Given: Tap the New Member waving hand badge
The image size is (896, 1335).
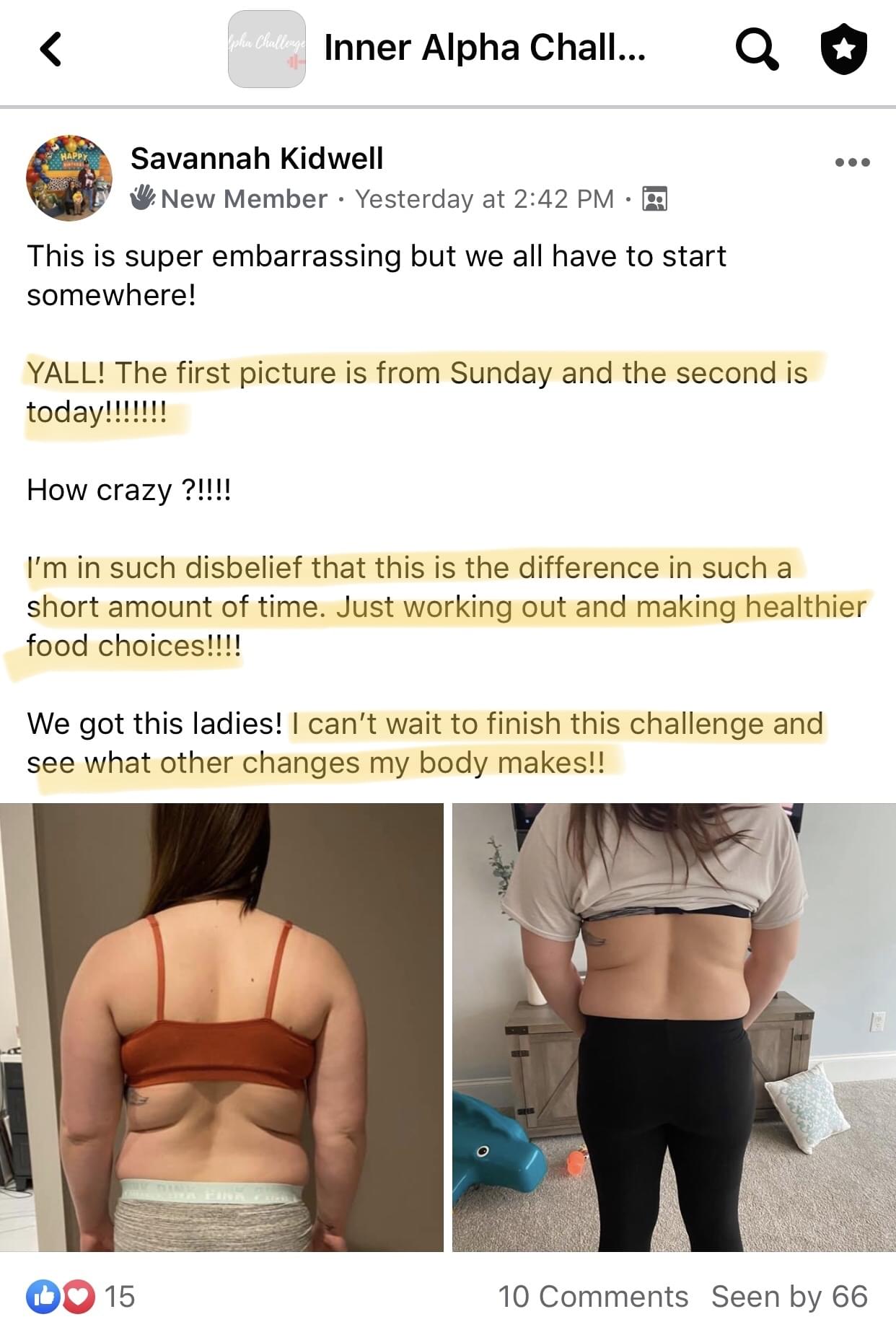Looking at the screenshot, I should 143,198.
